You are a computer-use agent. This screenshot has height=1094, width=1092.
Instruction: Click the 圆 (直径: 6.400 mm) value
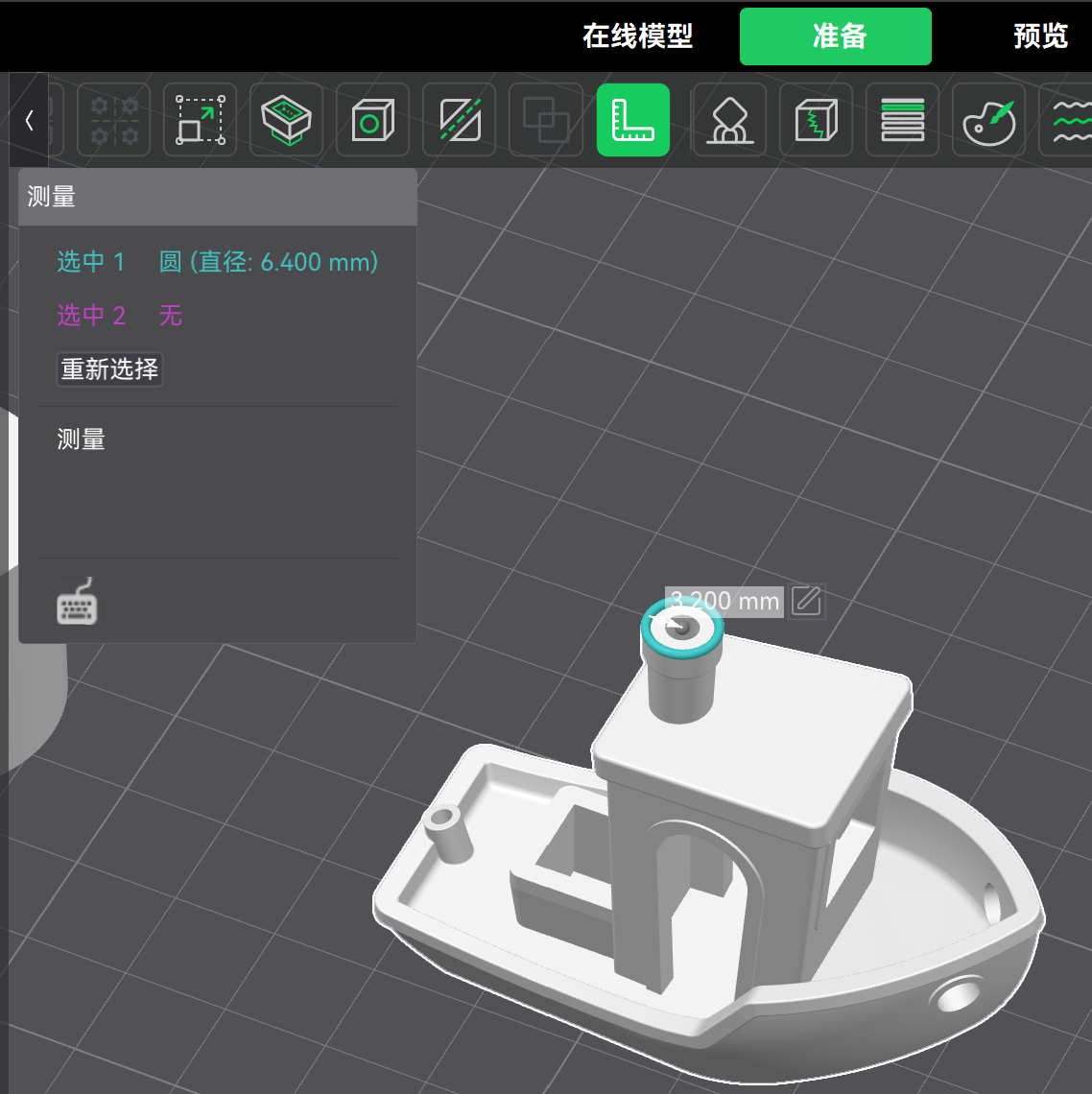[x=269, y=262]
